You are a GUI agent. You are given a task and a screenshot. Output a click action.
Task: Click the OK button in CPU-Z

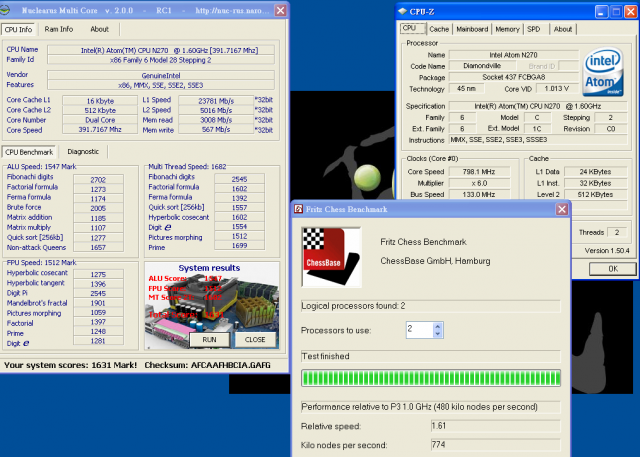pos(613,269)
